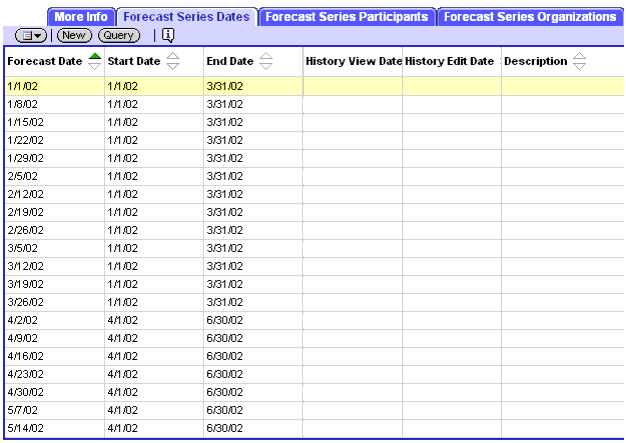626x443 pixels.
Task: Sort by Forecast Date column arrows
Action: (x=95, y=61)
